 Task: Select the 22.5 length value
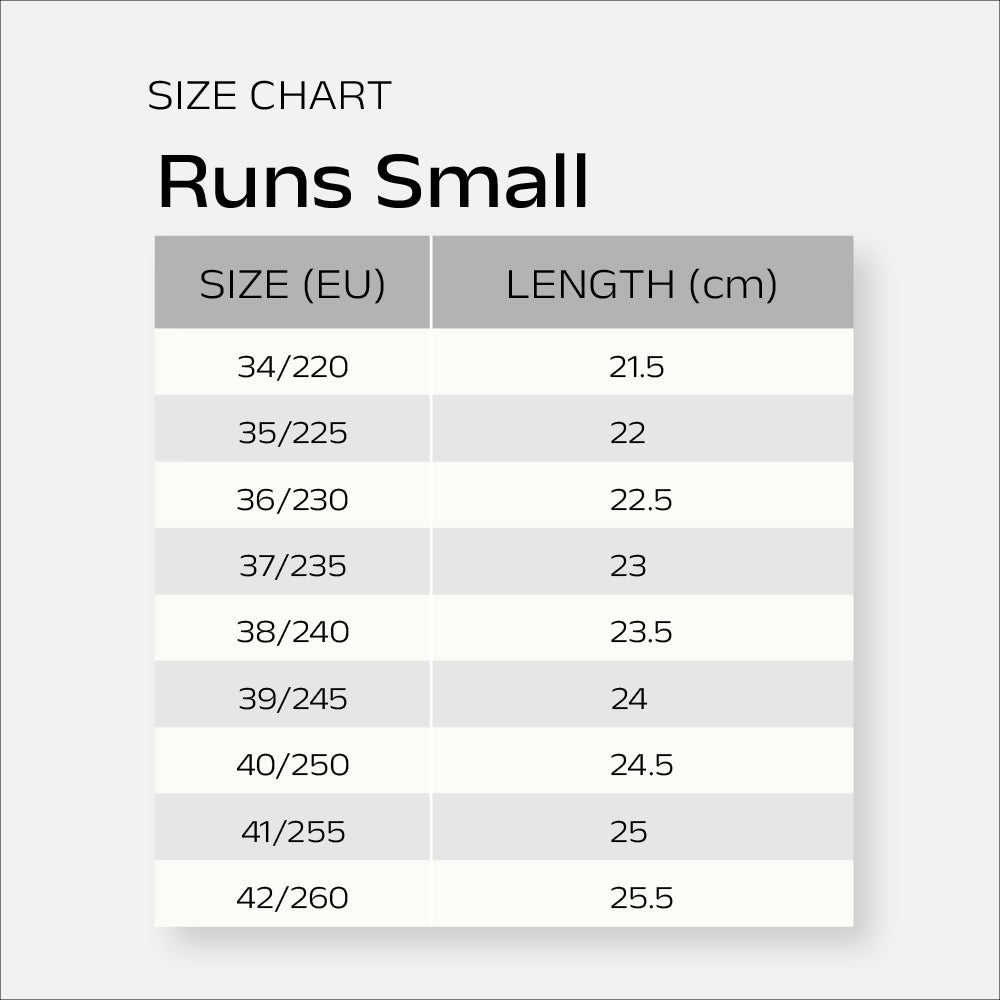click(x=641, y=499)
